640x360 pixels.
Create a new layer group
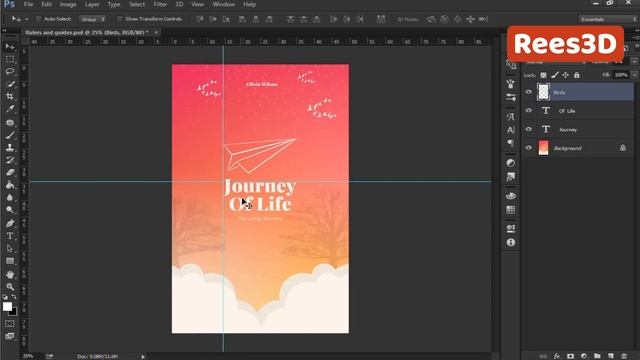point(597,356)
